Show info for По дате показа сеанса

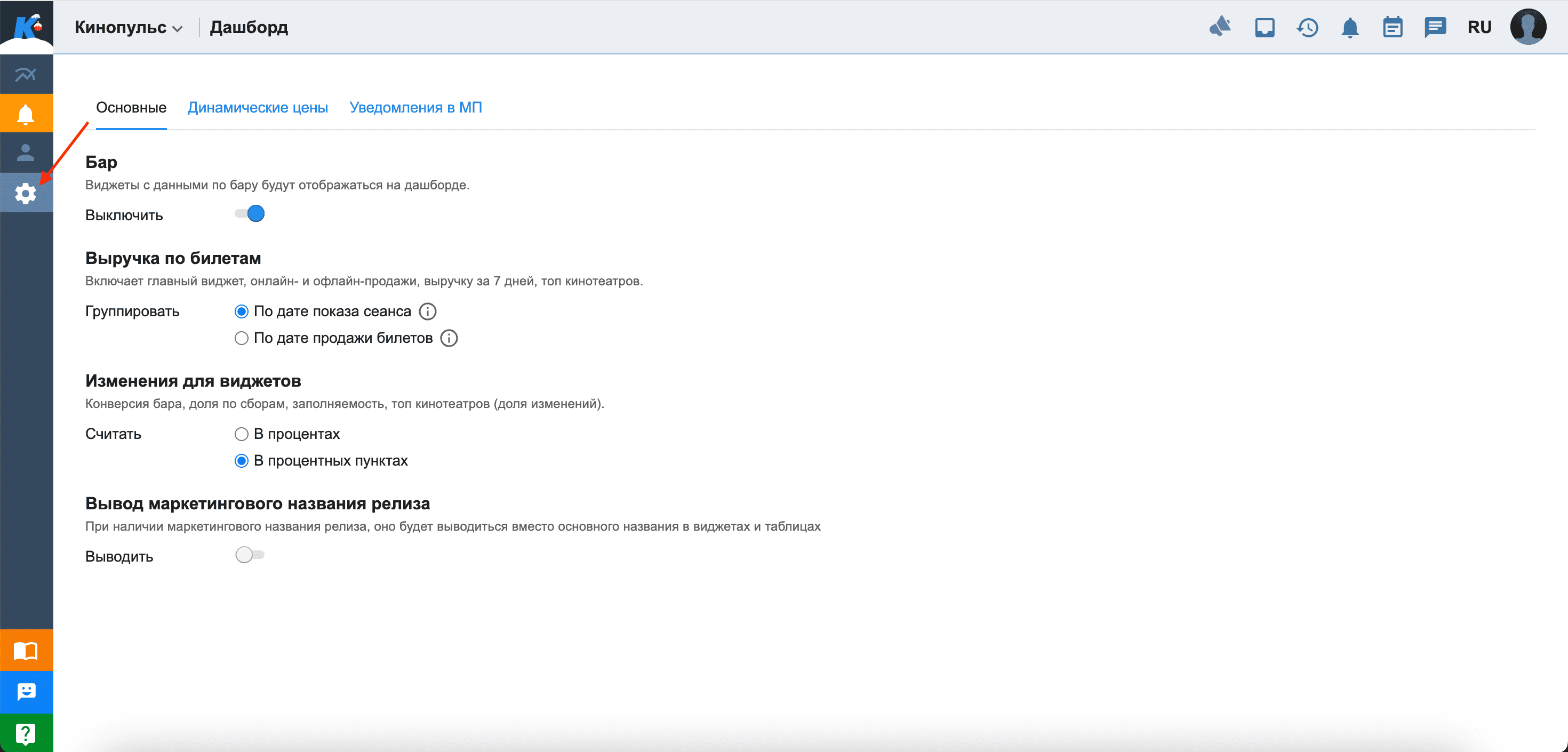click(x=428, y=311)
